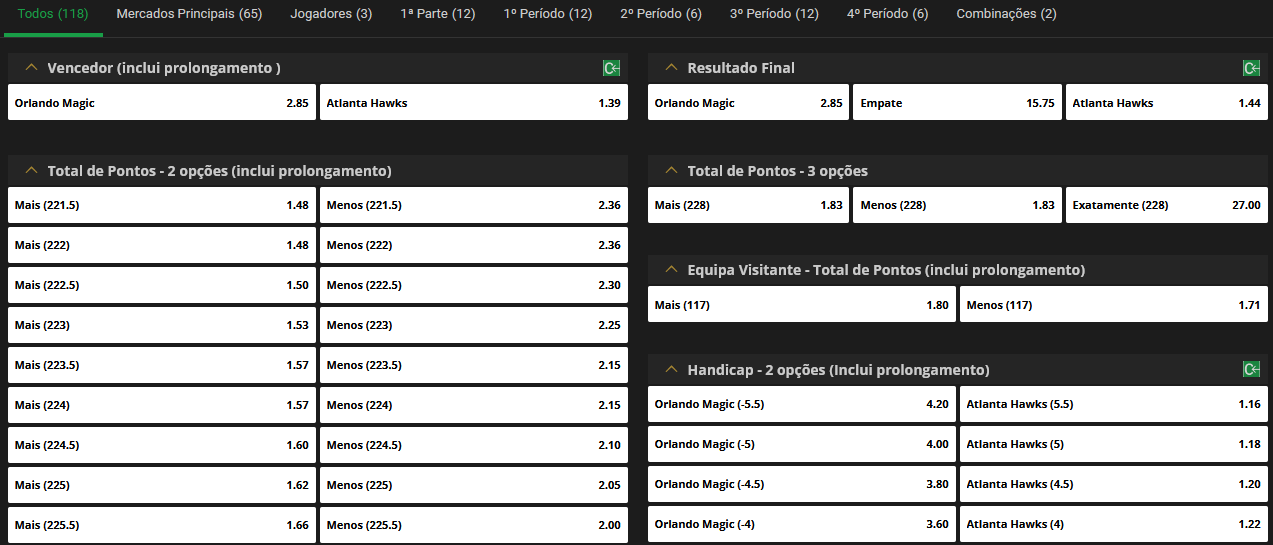Select Menos (225.5) at 2.00

pyautogui.click(x=474, y=525)
